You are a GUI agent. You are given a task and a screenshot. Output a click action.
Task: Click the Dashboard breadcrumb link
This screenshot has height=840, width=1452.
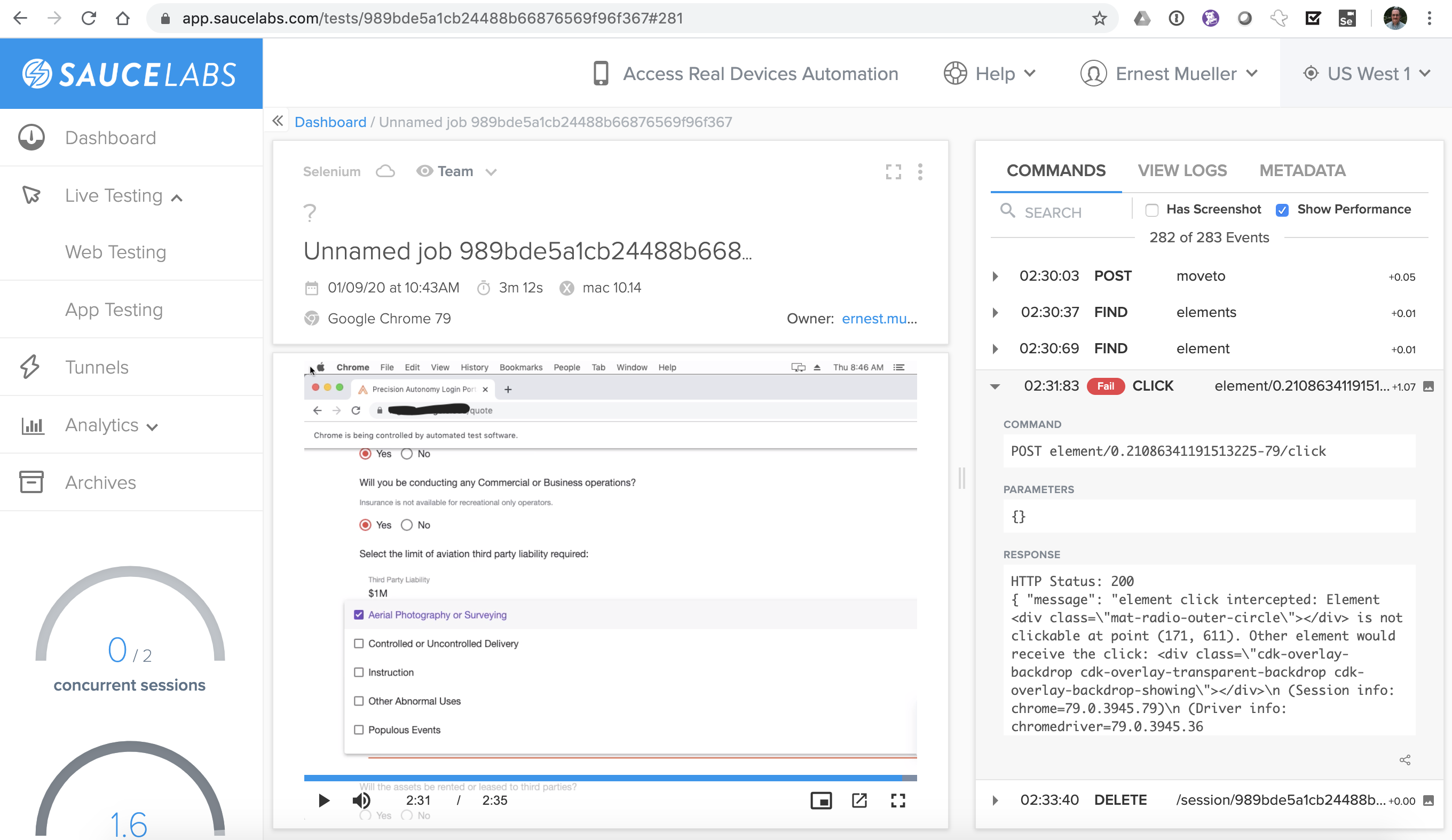coord(330,122)
